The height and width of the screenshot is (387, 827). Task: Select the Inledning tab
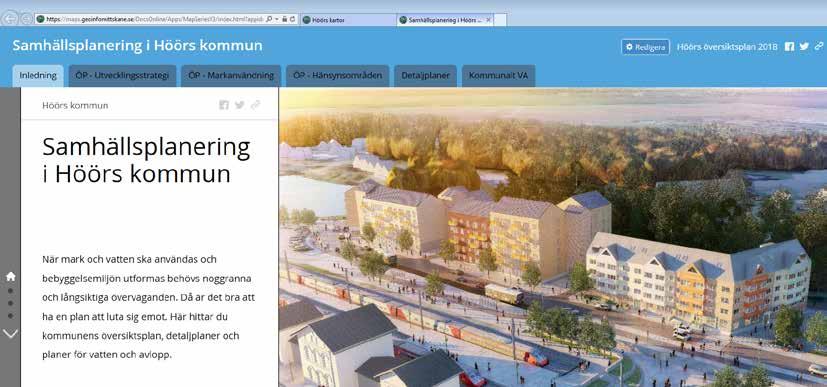click(x=38, y=76)
